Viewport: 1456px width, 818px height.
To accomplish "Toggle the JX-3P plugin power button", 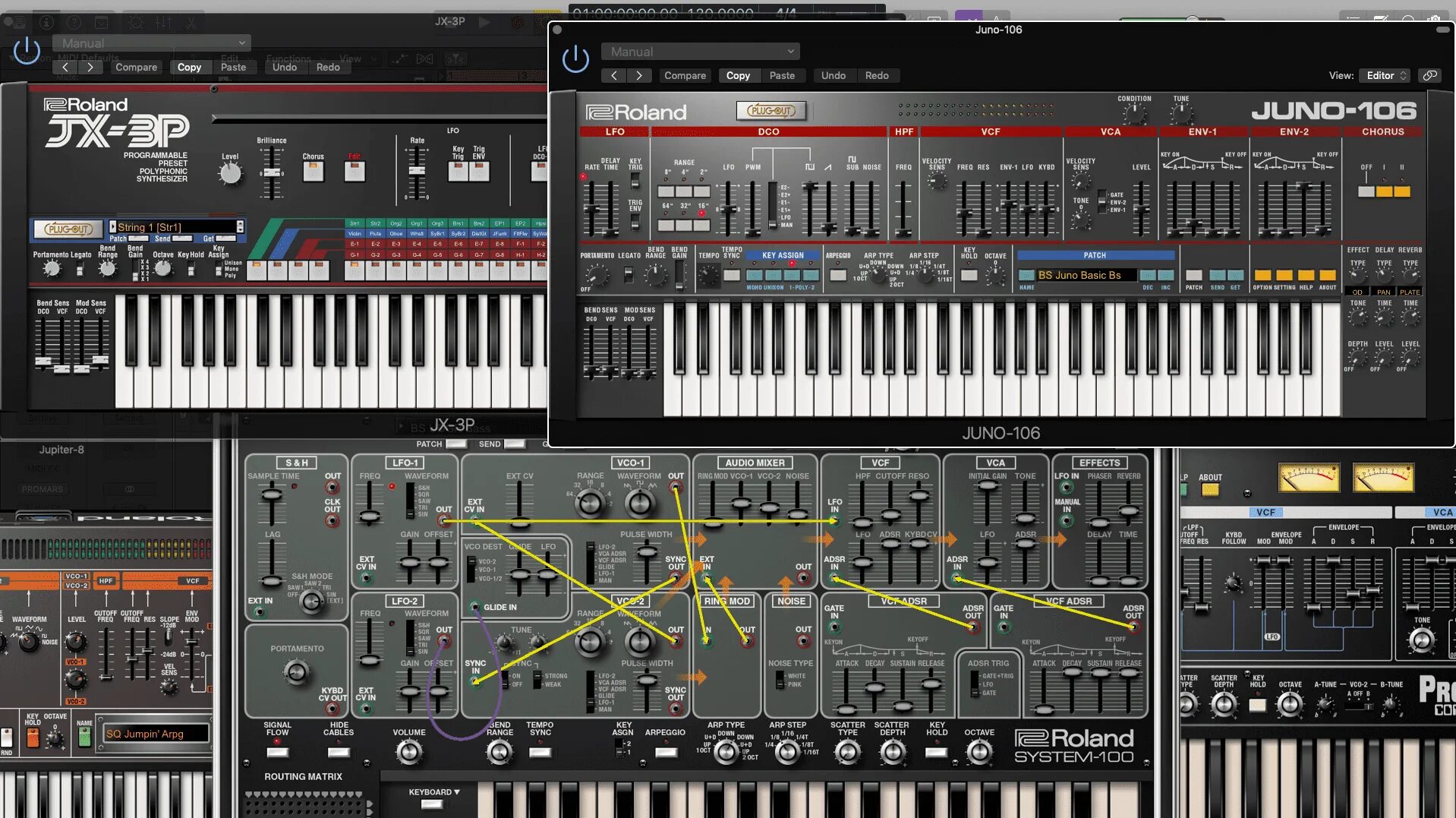I will 27,51.
